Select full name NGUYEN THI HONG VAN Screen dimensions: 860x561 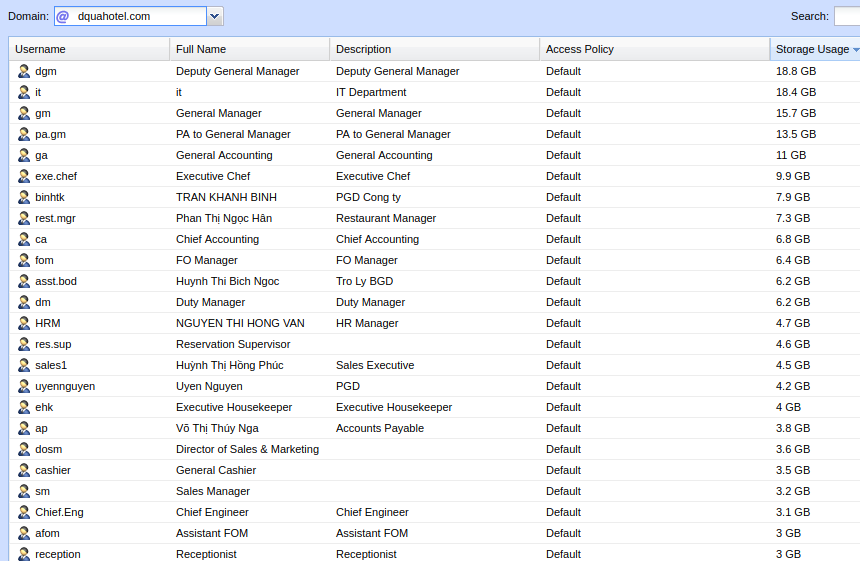[240, 324]
